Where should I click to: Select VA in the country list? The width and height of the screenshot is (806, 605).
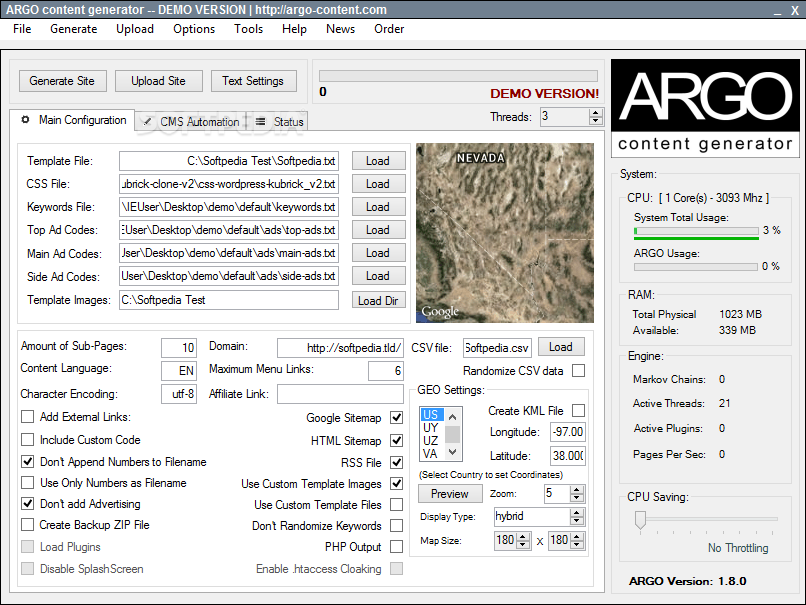click(431, 454)
